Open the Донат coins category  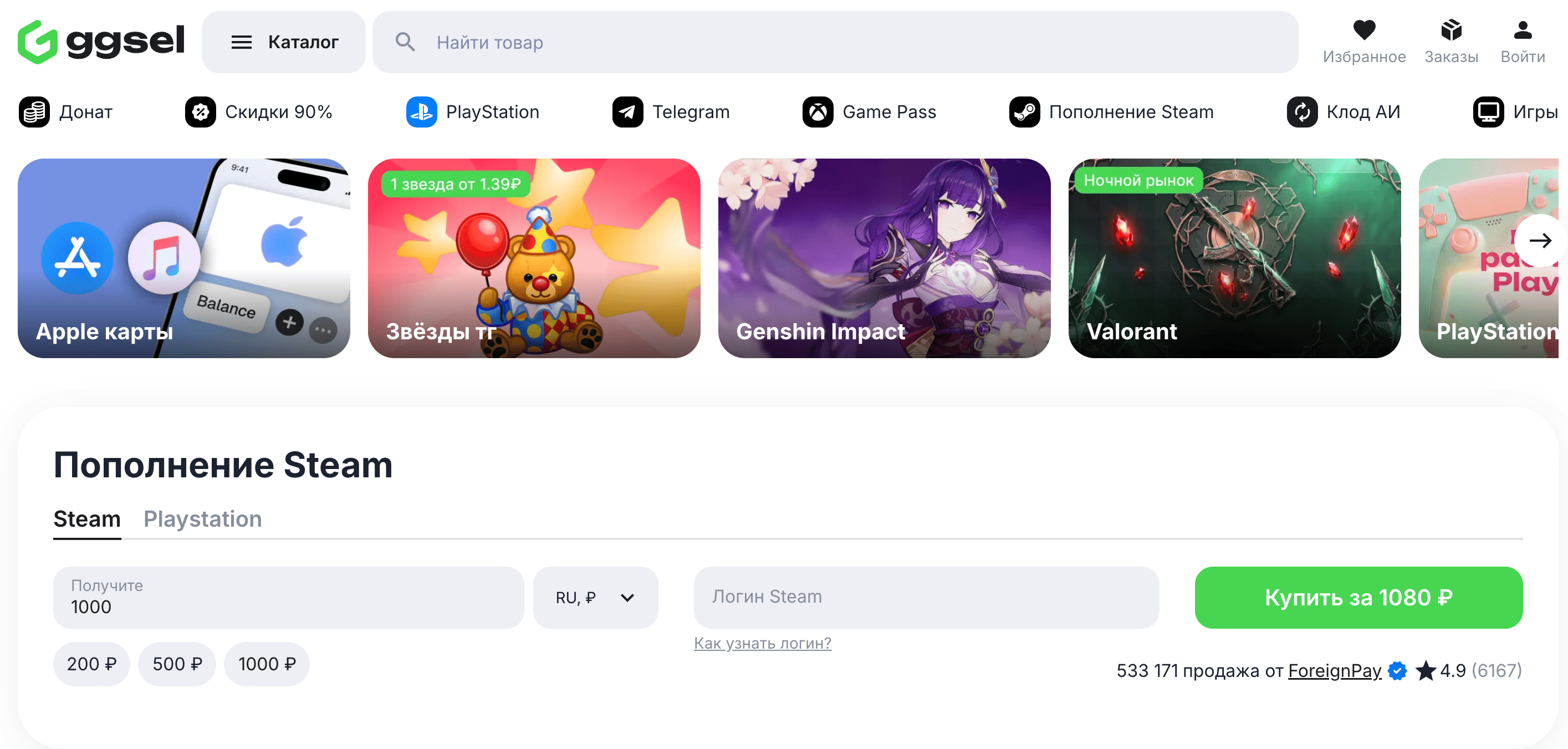(66, 112)
